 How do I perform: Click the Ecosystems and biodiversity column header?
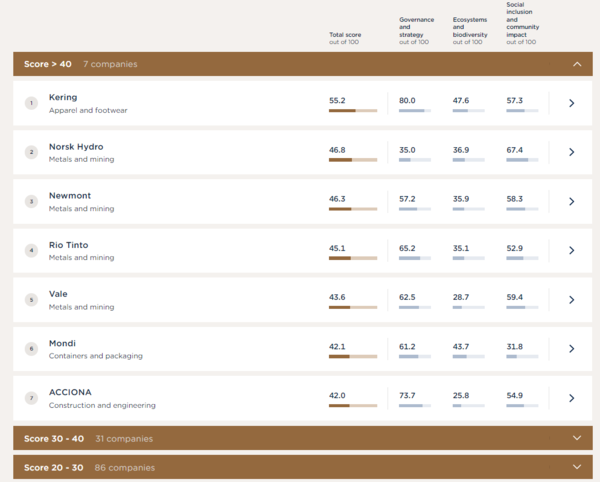click(x=468, y=30)
